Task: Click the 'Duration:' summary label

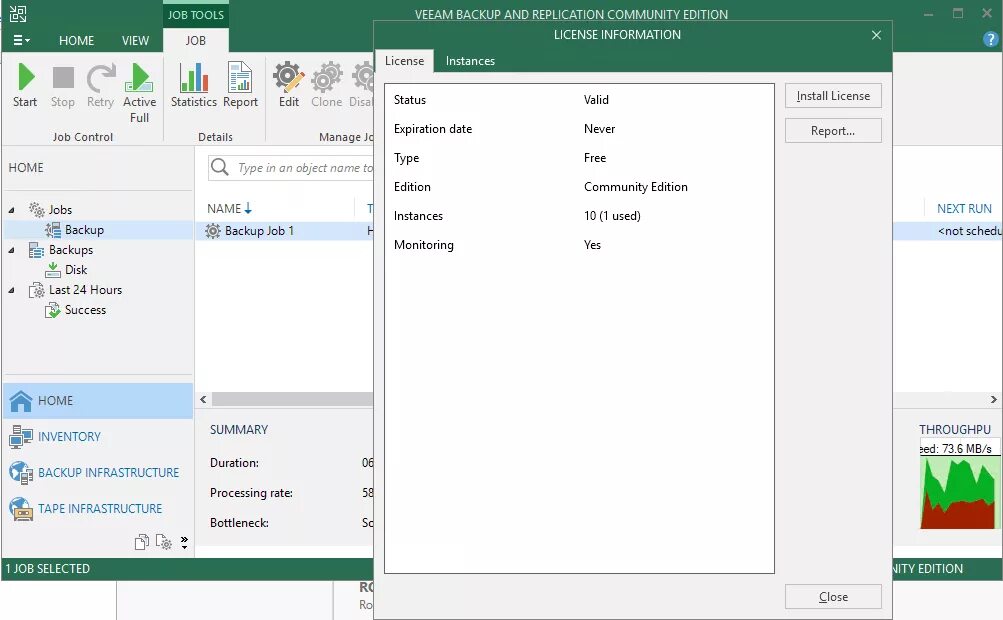Action: (x=234, y=463)
